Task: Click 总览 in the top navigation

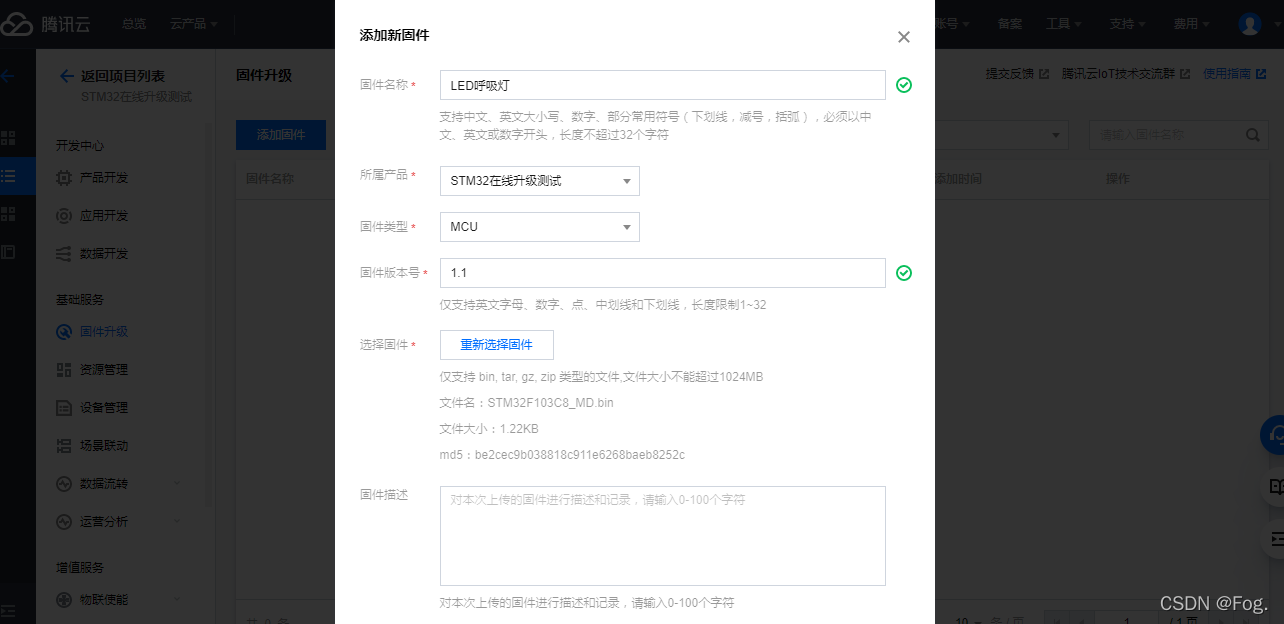Action: click(x=134, y=24)
